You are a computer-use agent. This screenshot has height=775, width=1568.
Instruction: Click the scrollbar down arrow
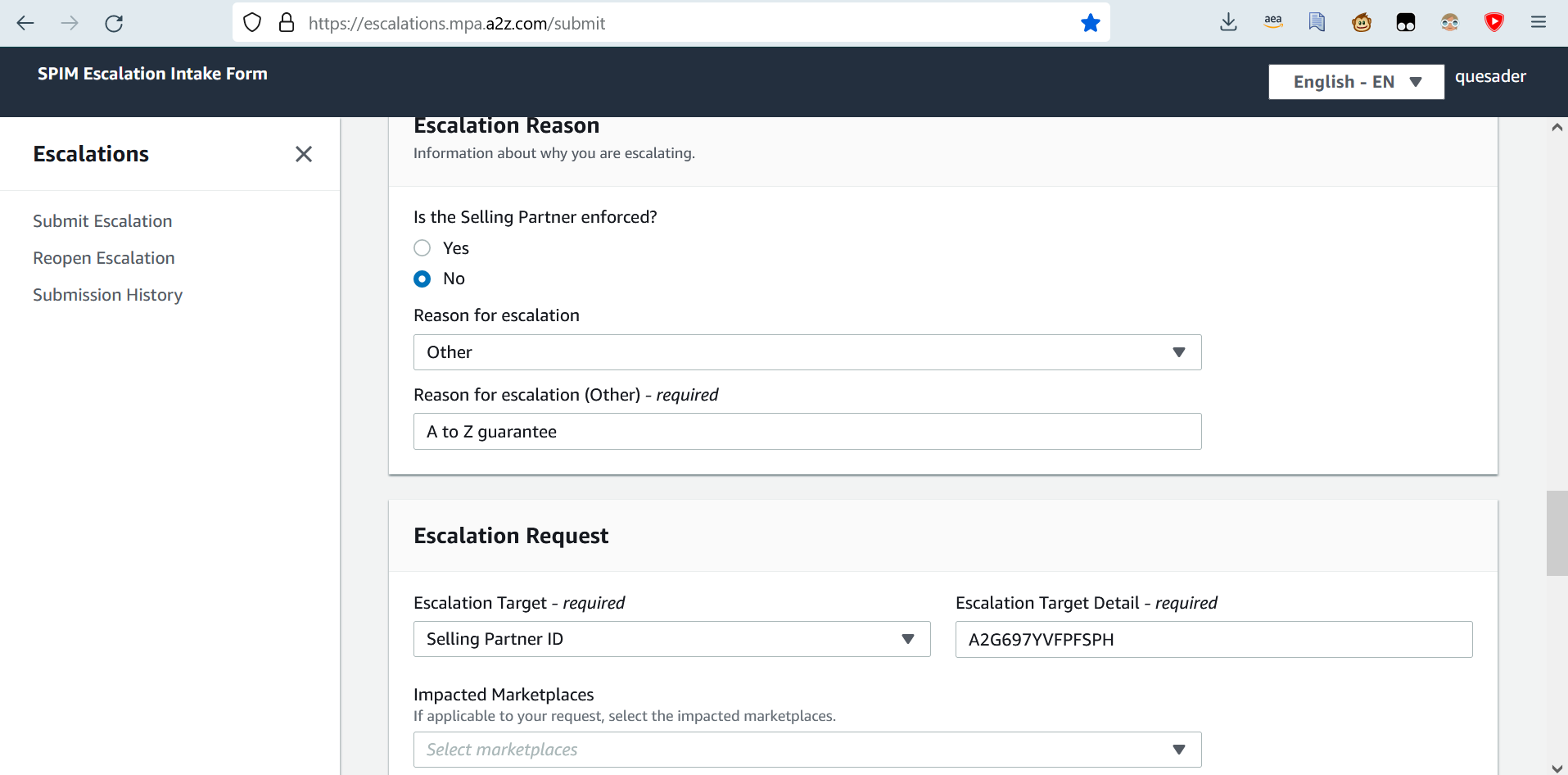point(1557,768)
